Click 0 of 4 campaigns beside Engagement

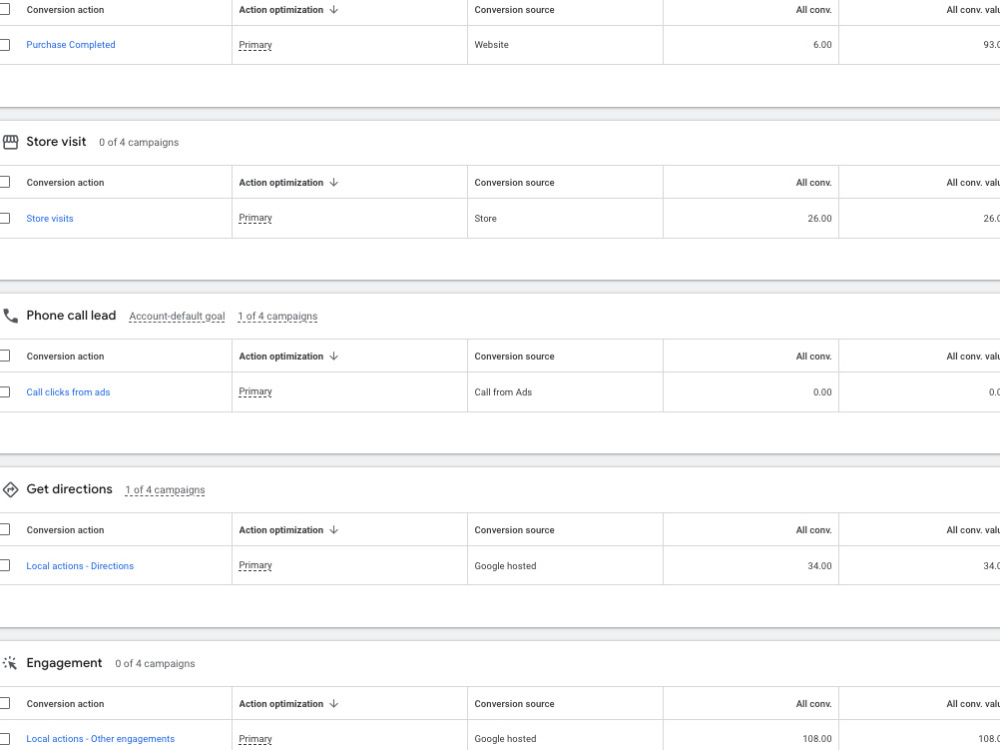155,663
